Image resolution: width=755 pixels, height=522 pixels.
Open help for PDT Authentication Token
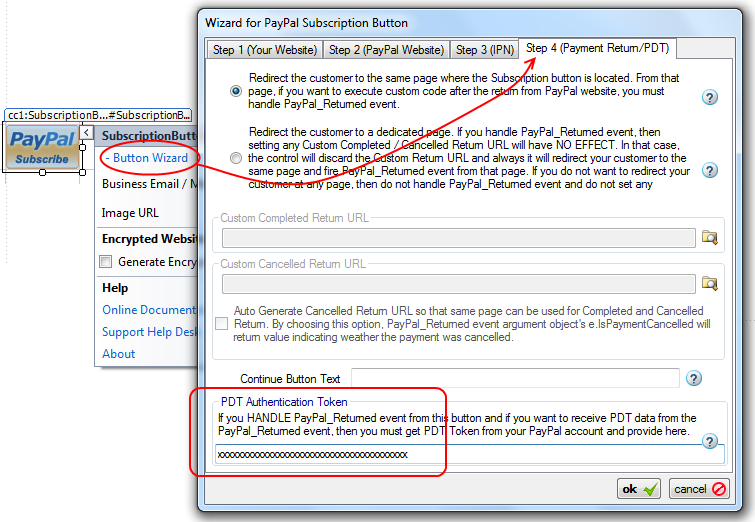710,441
